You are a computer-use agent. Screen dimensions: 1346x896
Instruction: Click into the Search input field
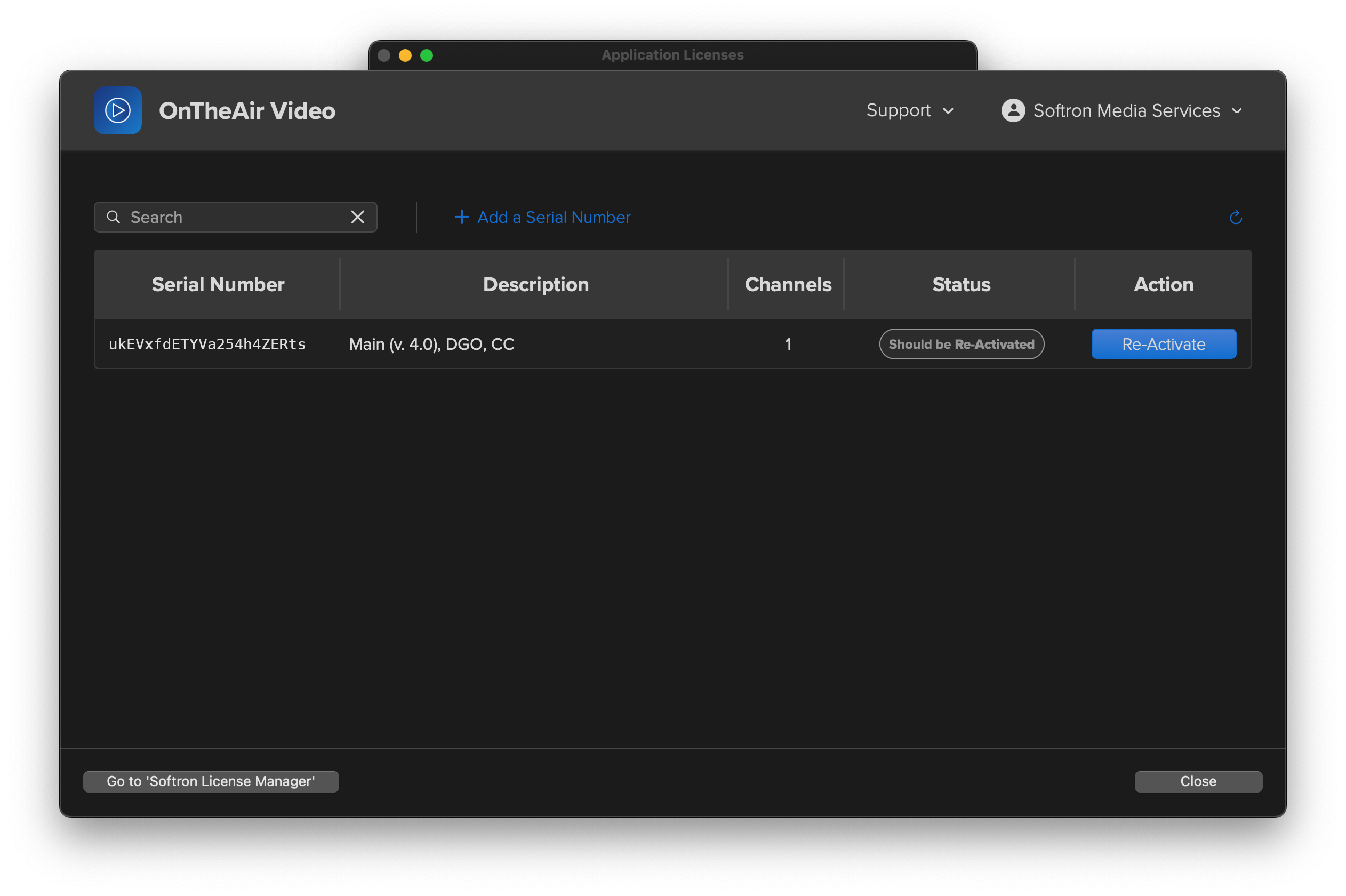tap(235, 217)
